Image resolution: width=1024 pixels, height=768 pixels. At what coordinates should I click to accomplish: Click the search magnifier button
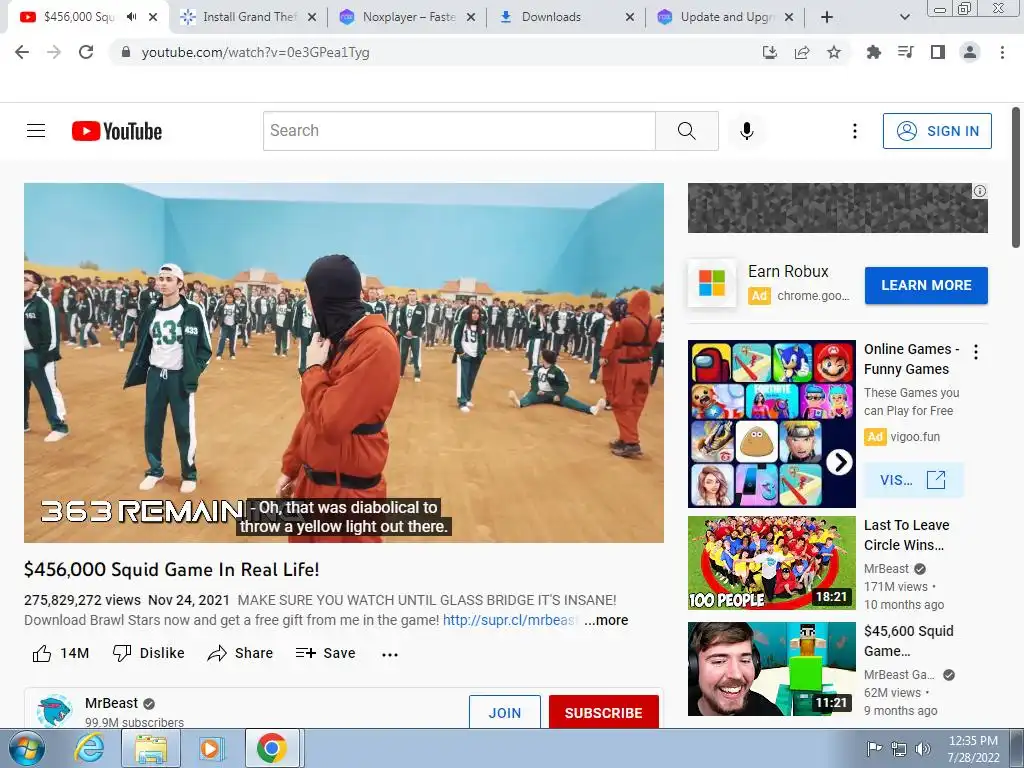point(686,131)
